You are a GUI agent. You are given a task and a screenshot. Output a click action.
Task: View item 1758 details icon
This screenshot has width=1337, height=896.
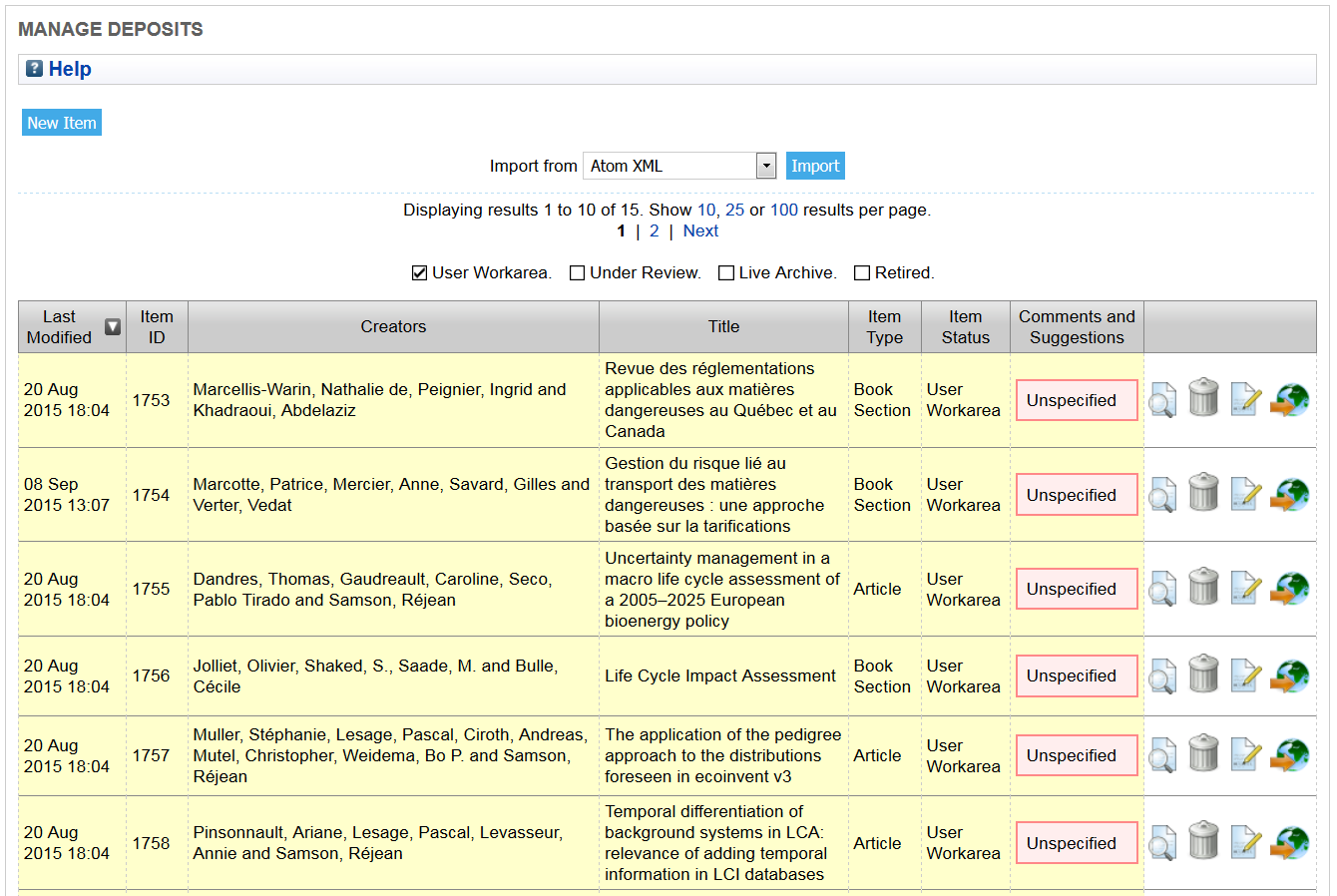pyautogui.click(x=1162, y=843)
